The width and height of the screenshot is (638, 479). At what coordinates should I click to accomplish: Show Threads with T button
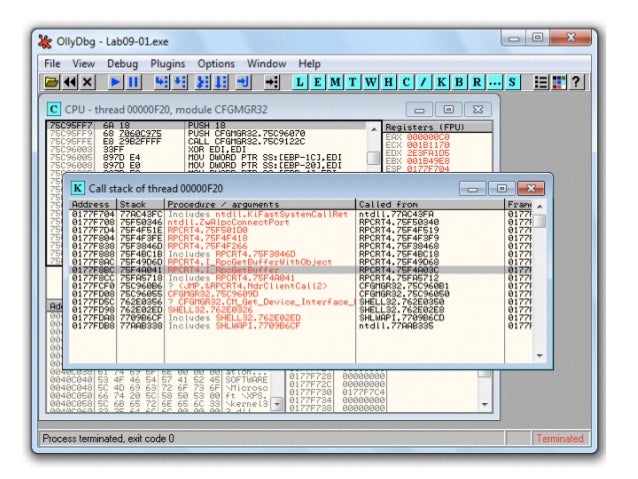pyautogui.click(x=353, y=82)
